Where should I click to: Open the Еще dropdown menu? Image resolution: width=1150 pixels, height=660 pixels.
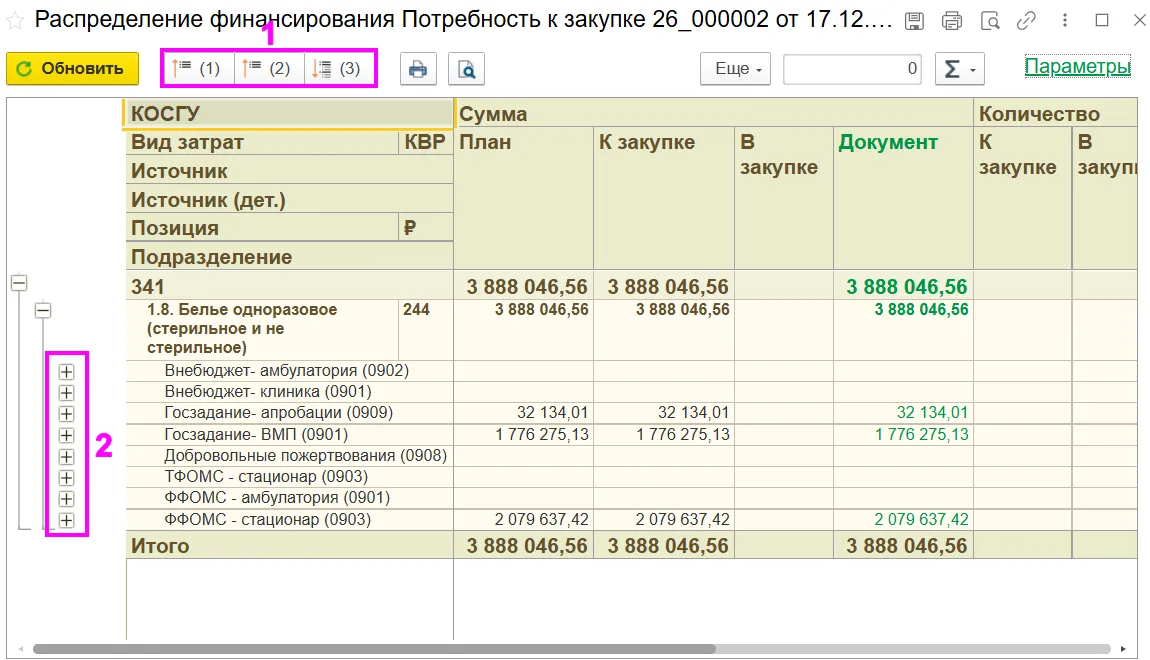(736, 69)
